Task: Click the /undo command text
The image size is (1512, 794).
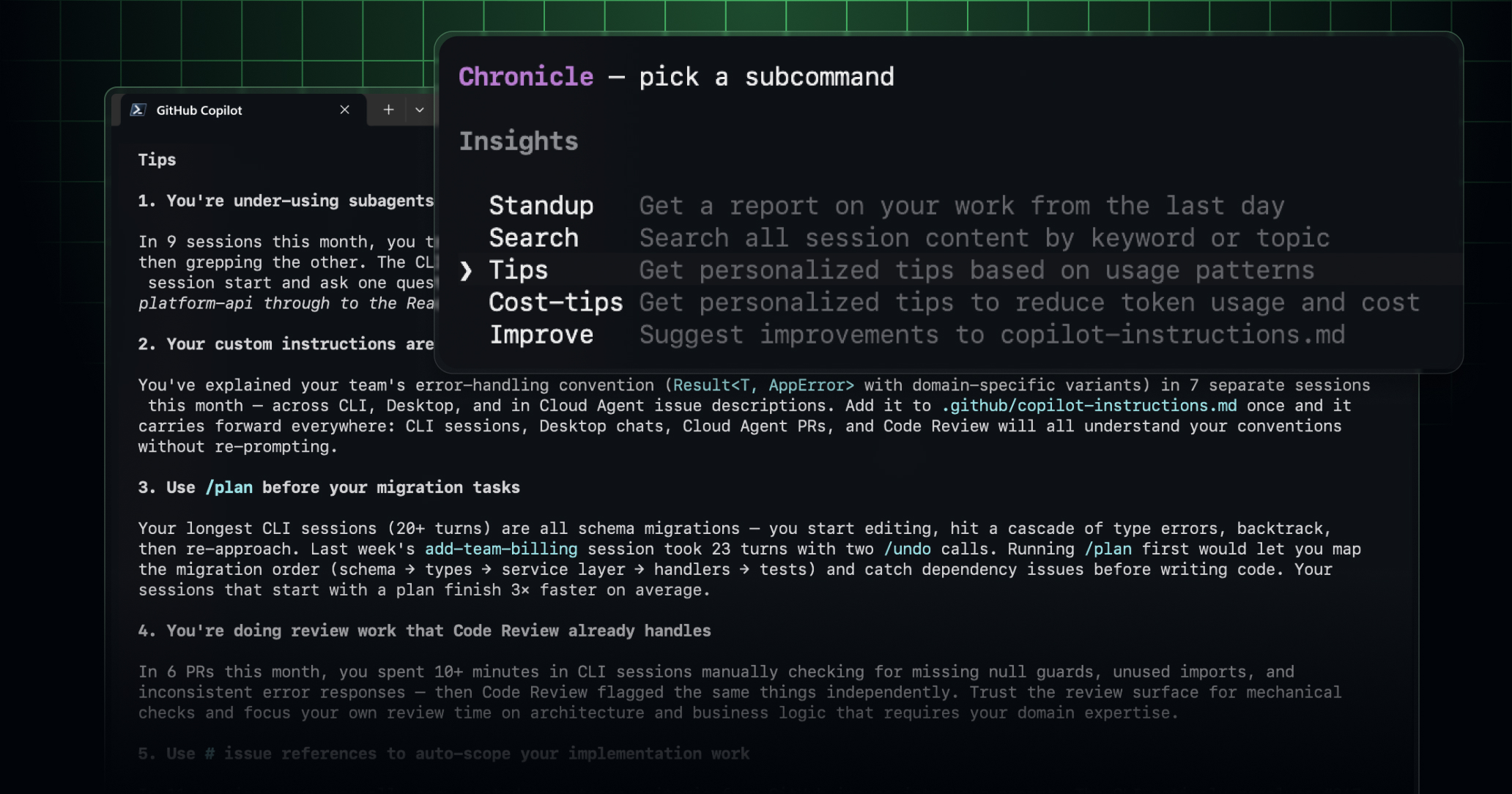Action: click(907, 549)
